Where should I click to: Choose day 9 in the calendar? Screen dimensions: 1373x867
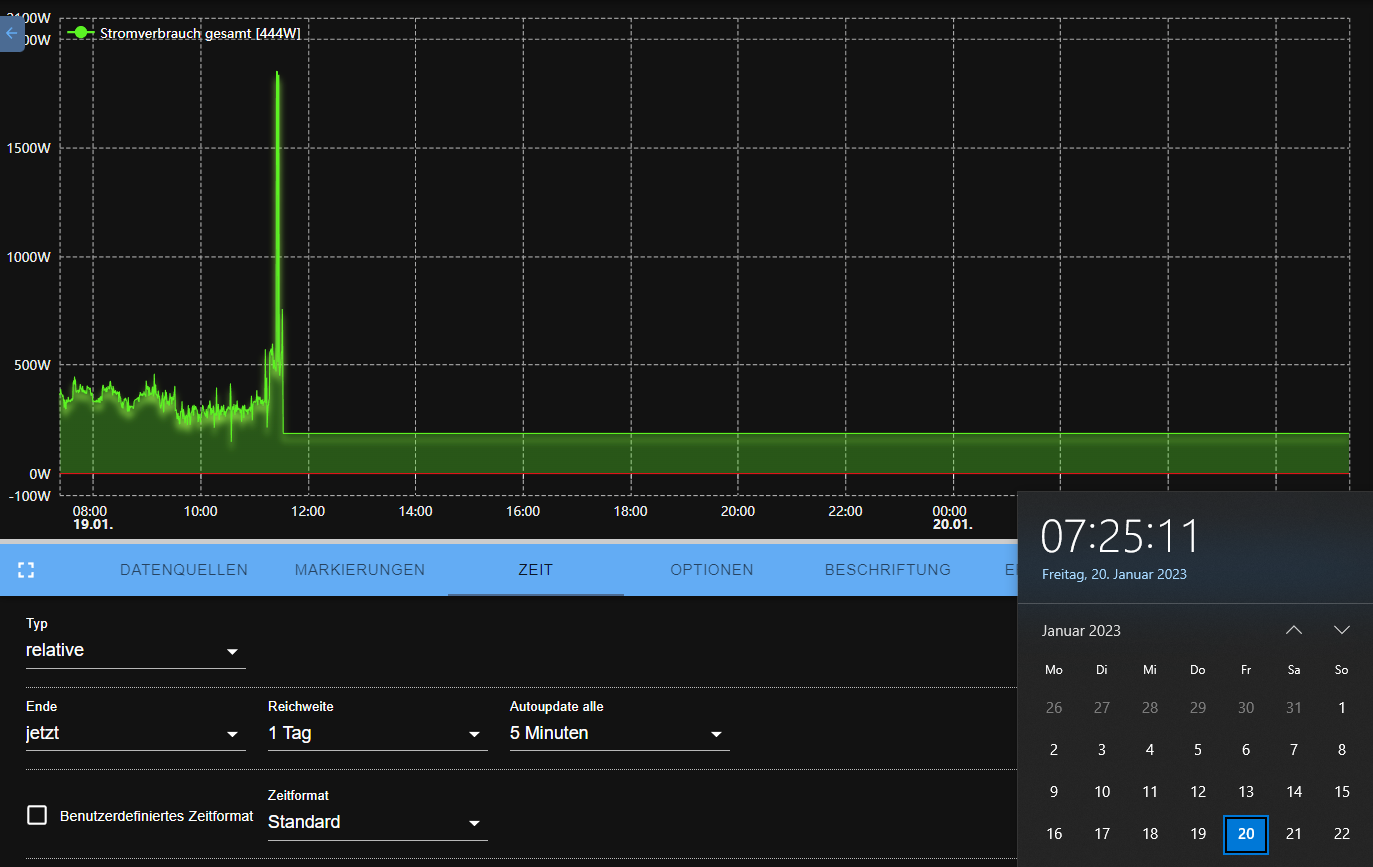[1054, 792]
